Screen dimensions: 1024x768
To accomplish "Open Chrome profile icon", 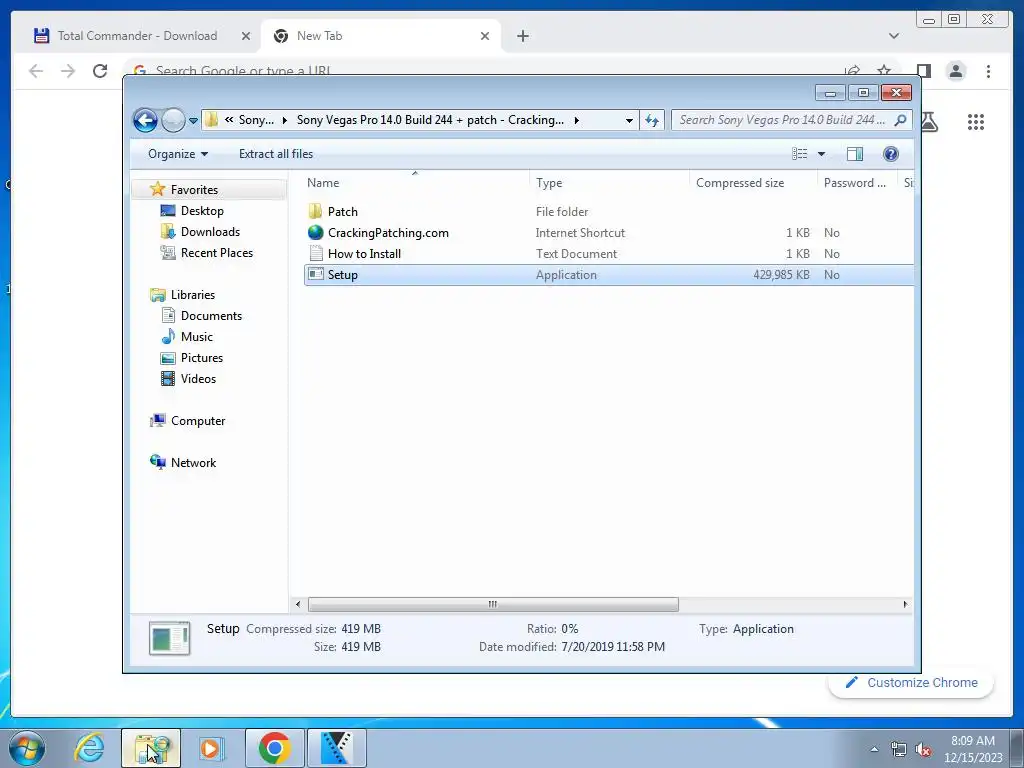I will pos(956,71).
